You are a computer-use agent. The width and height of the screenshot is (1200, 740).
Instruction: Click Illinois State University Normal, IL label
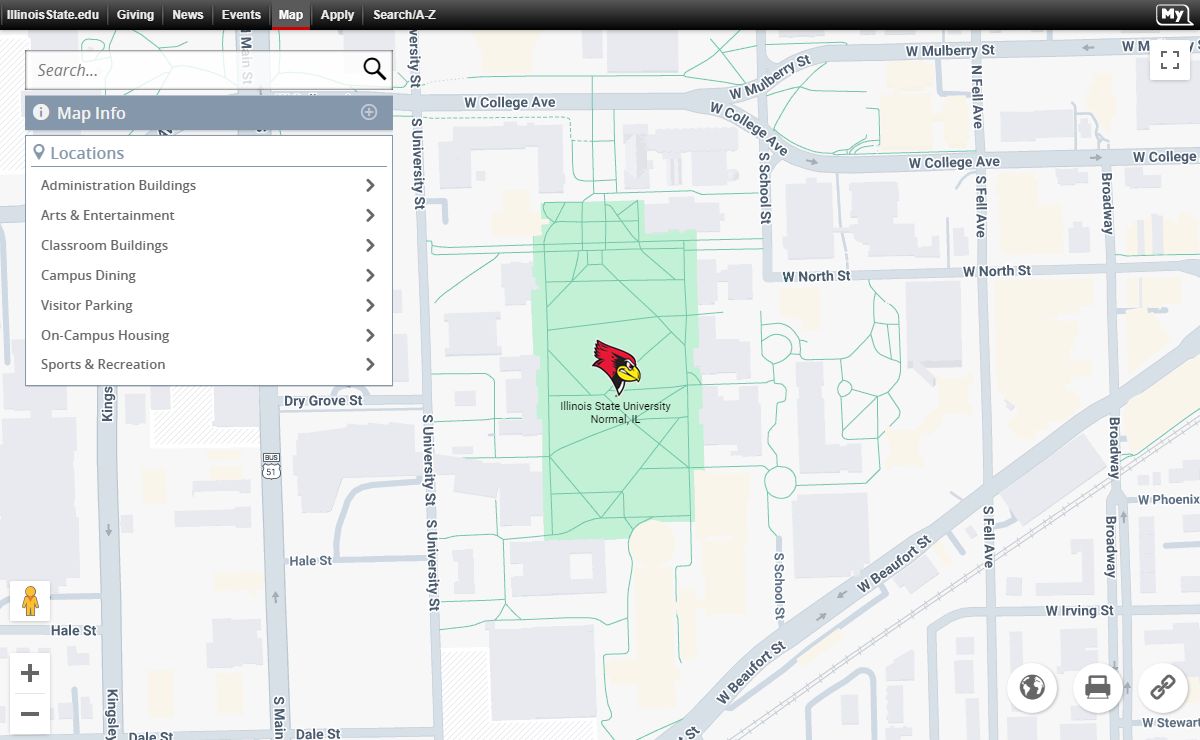point(616,413)
